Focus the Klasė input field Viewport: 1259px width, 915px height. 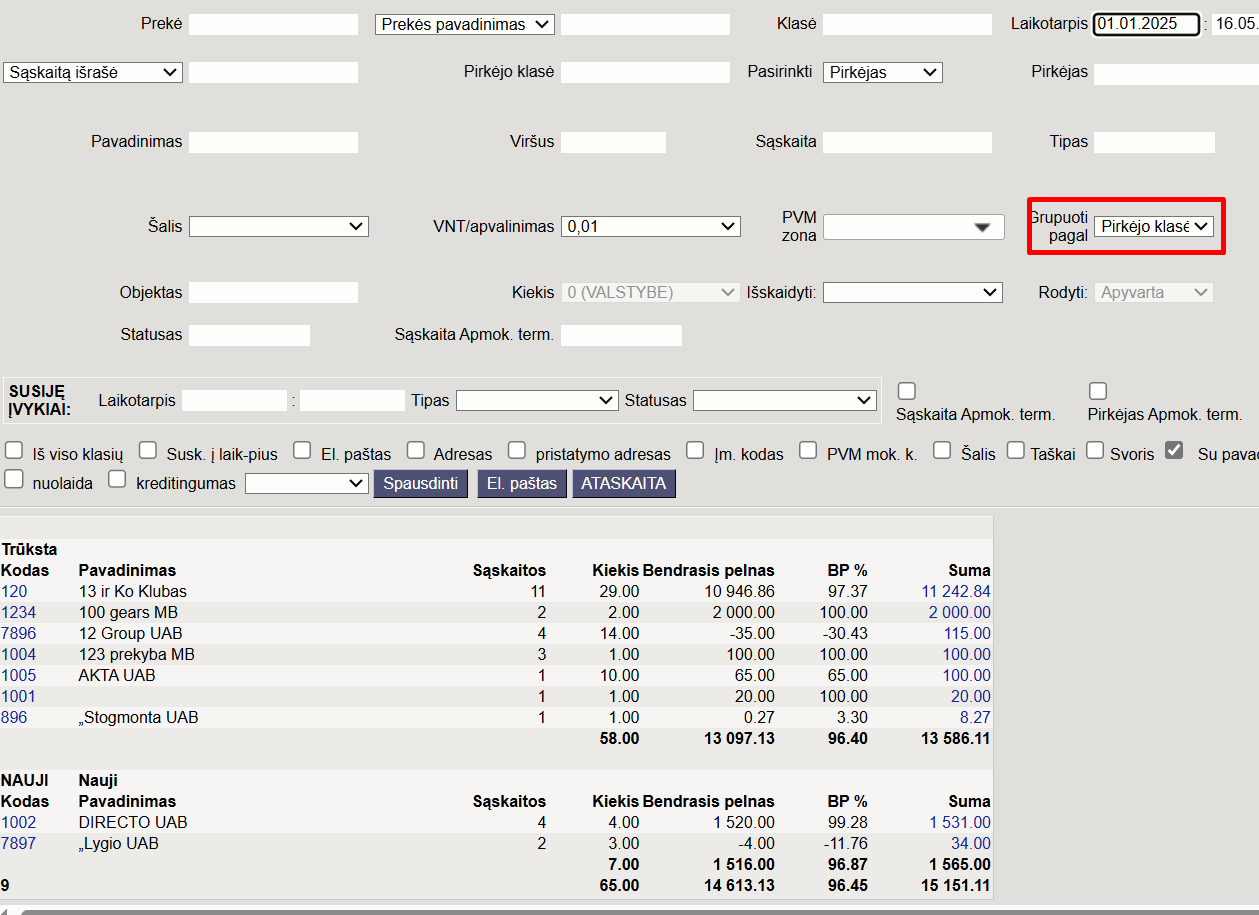tap(907, 24)
